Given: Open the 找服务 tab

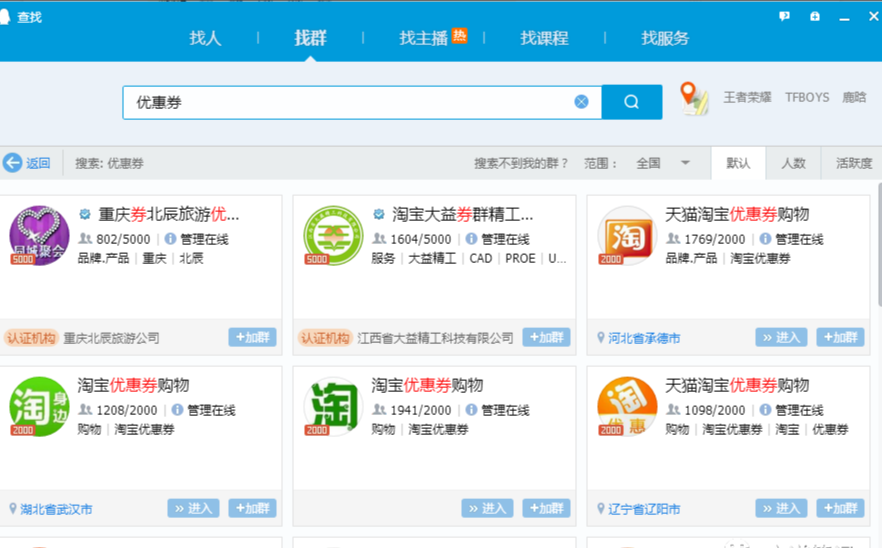Looking at the screenshot, I should 665,38.
